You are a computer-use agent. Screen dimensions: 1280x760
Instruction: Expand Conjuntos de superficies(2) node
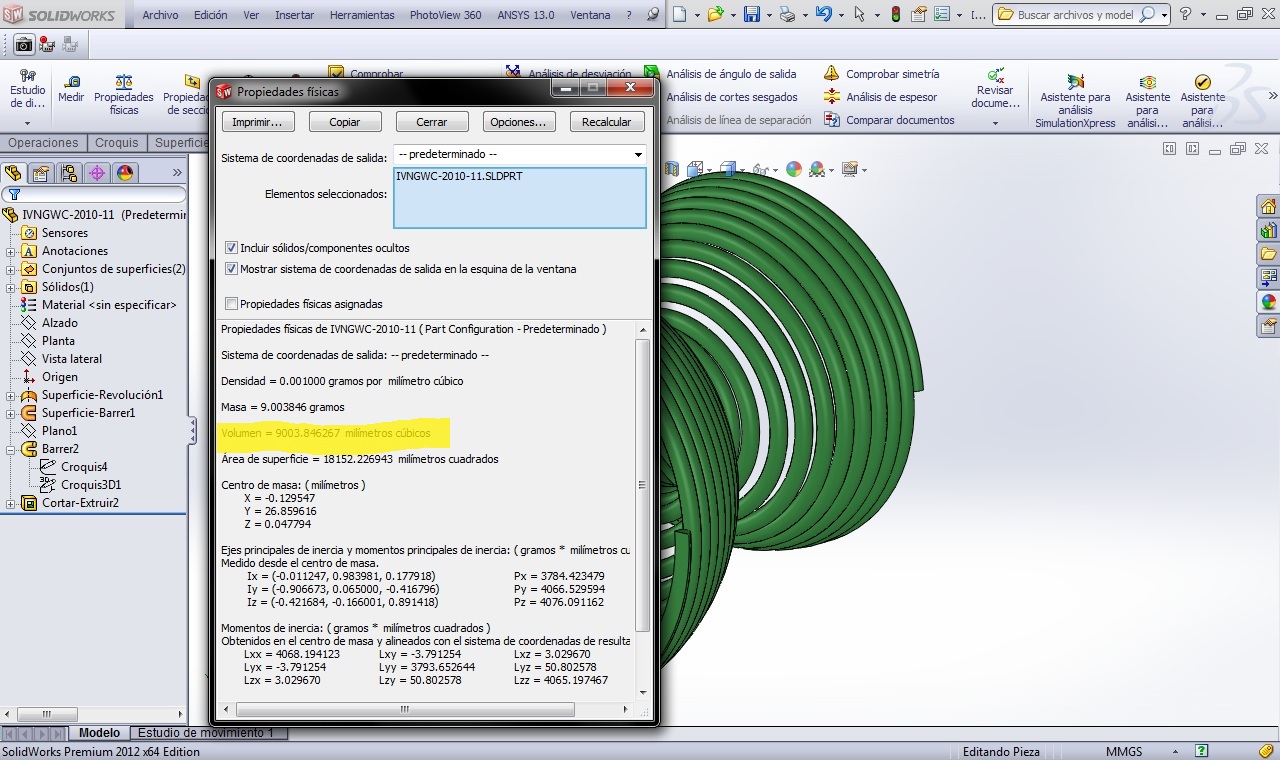11,269
